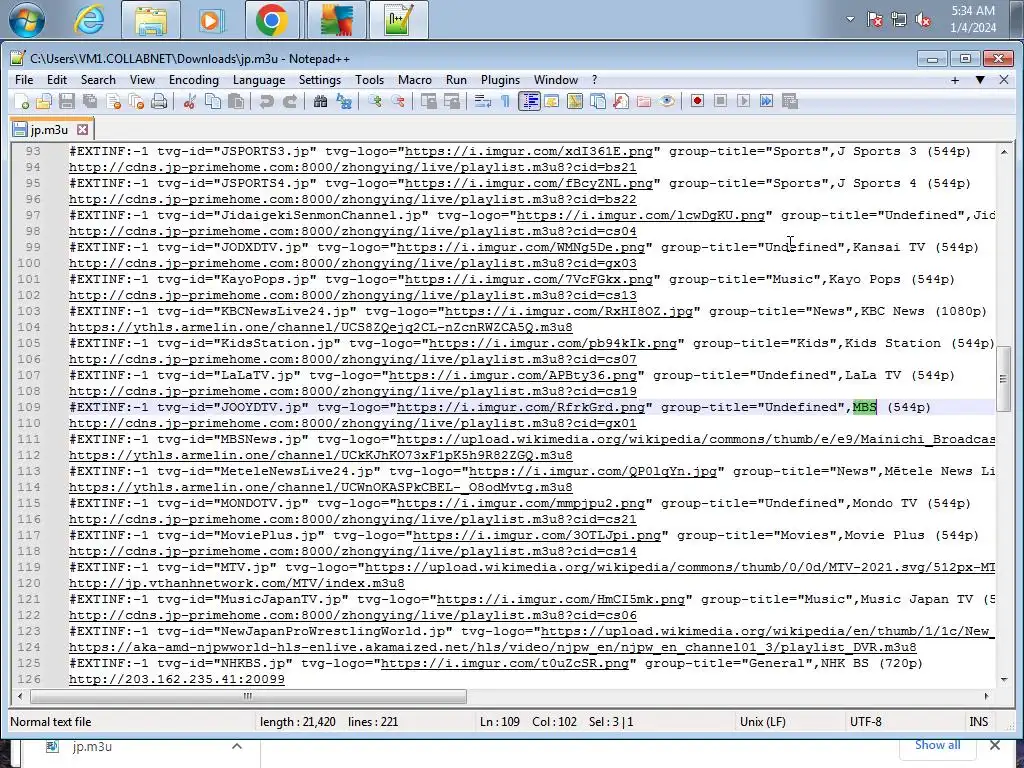Click the horizontal scrollbar thumb
This screenshot has height=768, width=1024.
click(x=248, y=696)
